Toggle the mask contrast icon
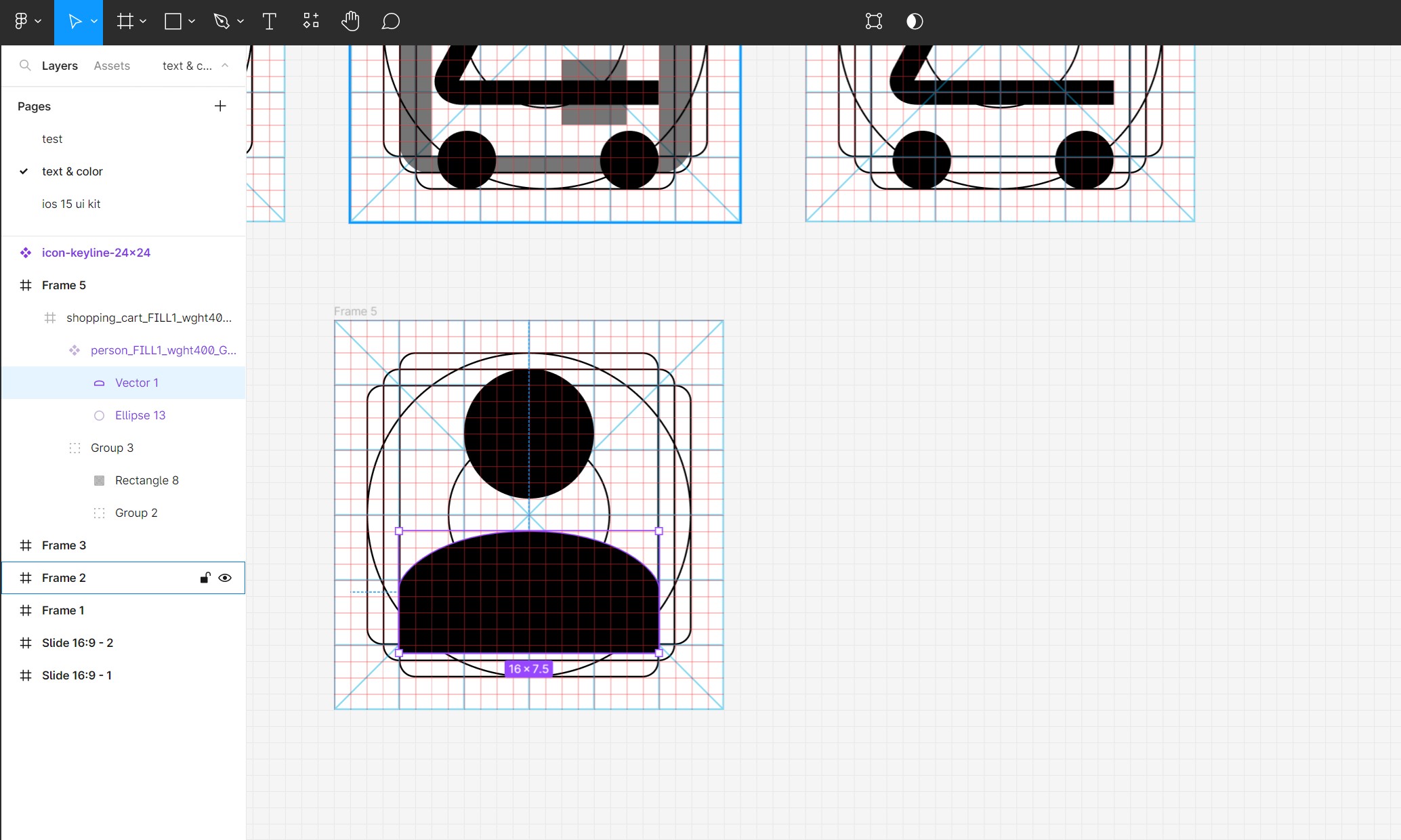The height and width of the screenshot is (840, 1401). click(x=915, y=22)
